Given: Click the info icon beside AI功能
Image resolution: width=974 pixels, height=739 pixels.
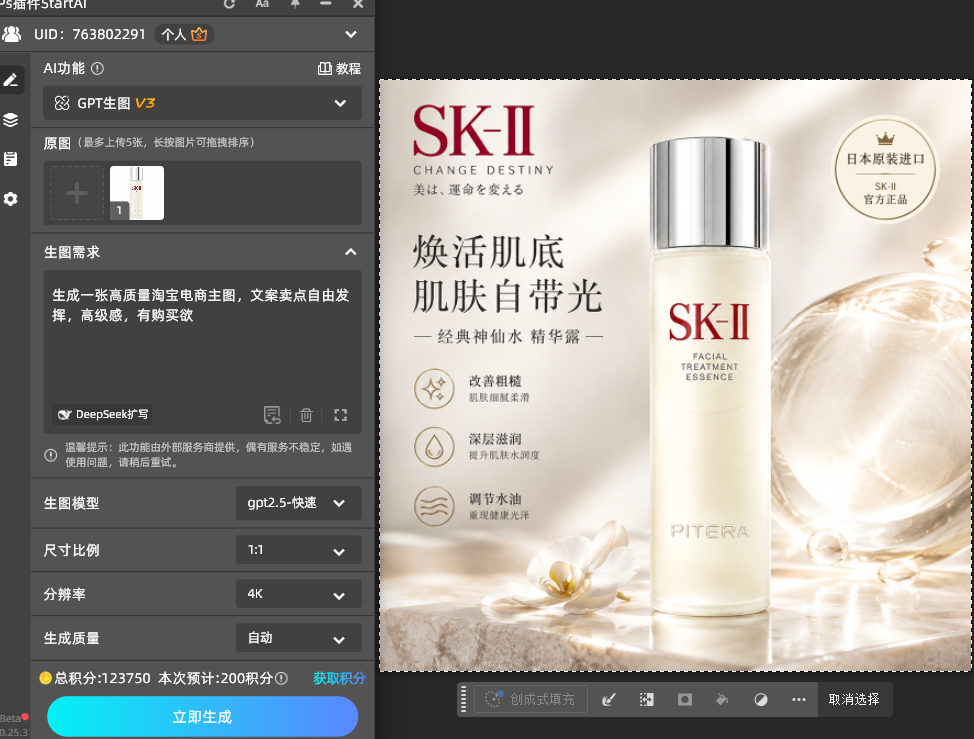Looking at the screenshot, I should pos(98,68).
